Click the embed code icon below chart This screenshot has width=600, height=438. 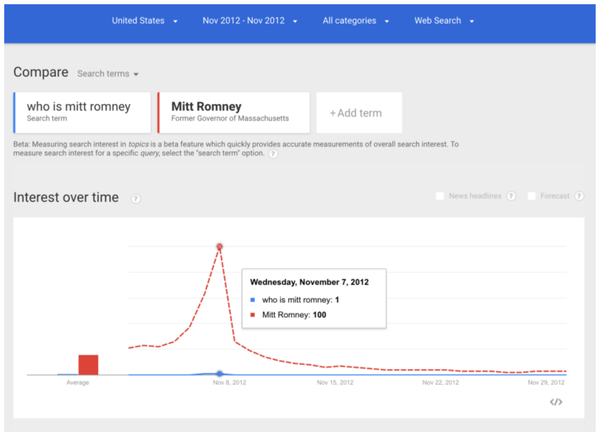pos(556,402)
